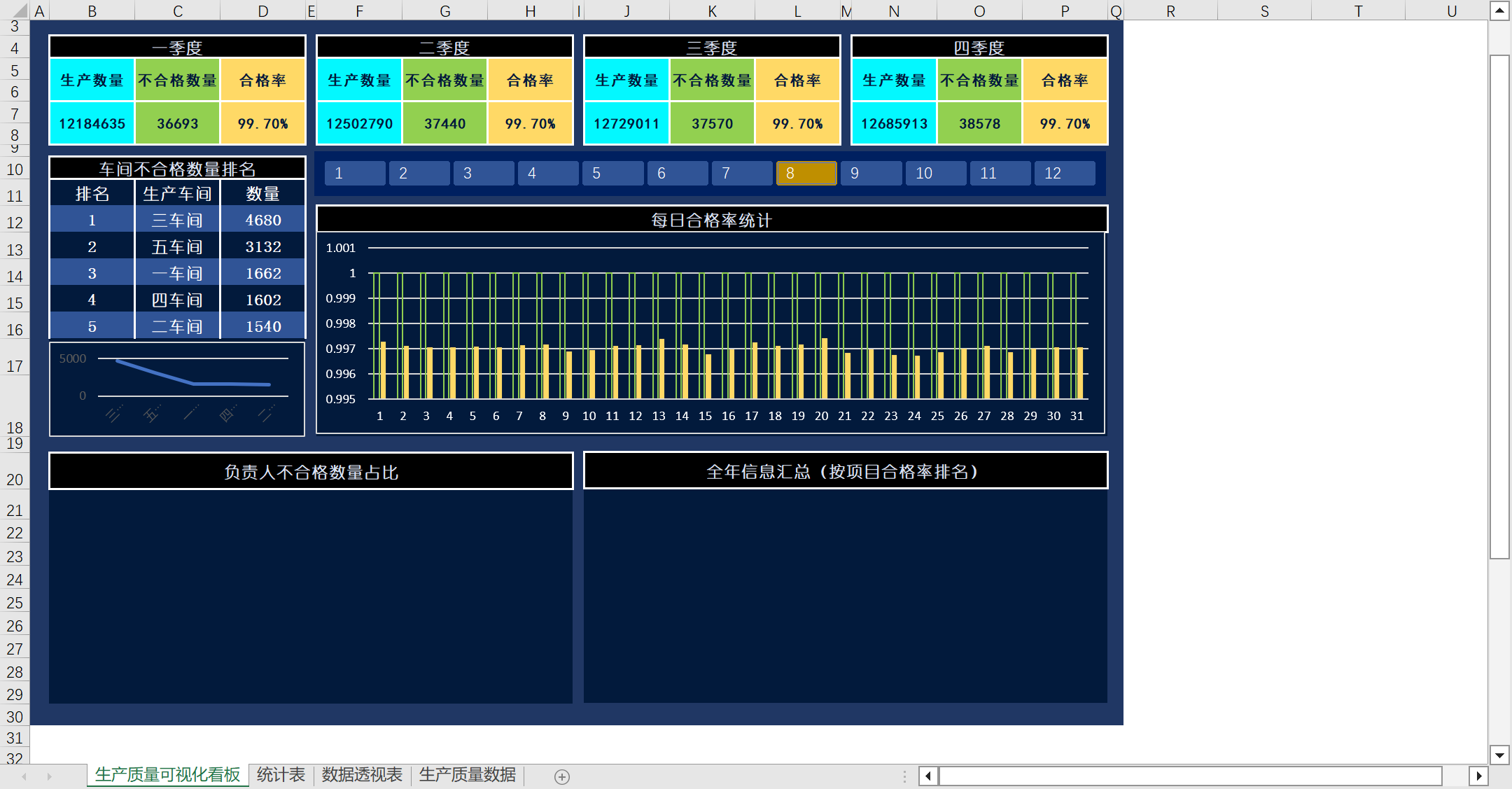
Task: Click the workshop line chart thumbnail
Action: pyautogui.click(x=177, y=389)
